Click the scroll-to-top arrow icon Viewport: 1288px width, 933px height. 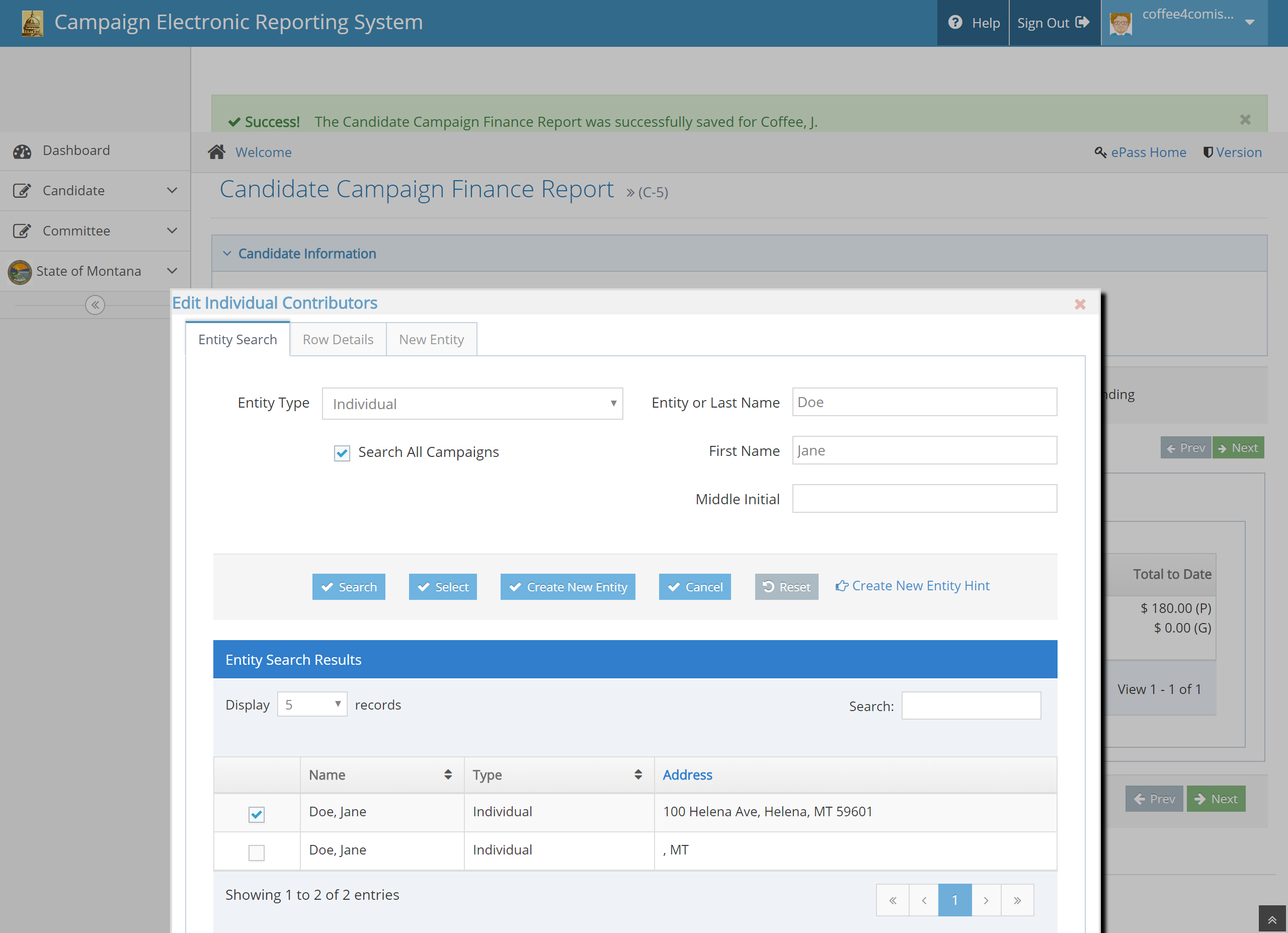pyautogui.click(x=1271, y=919)
